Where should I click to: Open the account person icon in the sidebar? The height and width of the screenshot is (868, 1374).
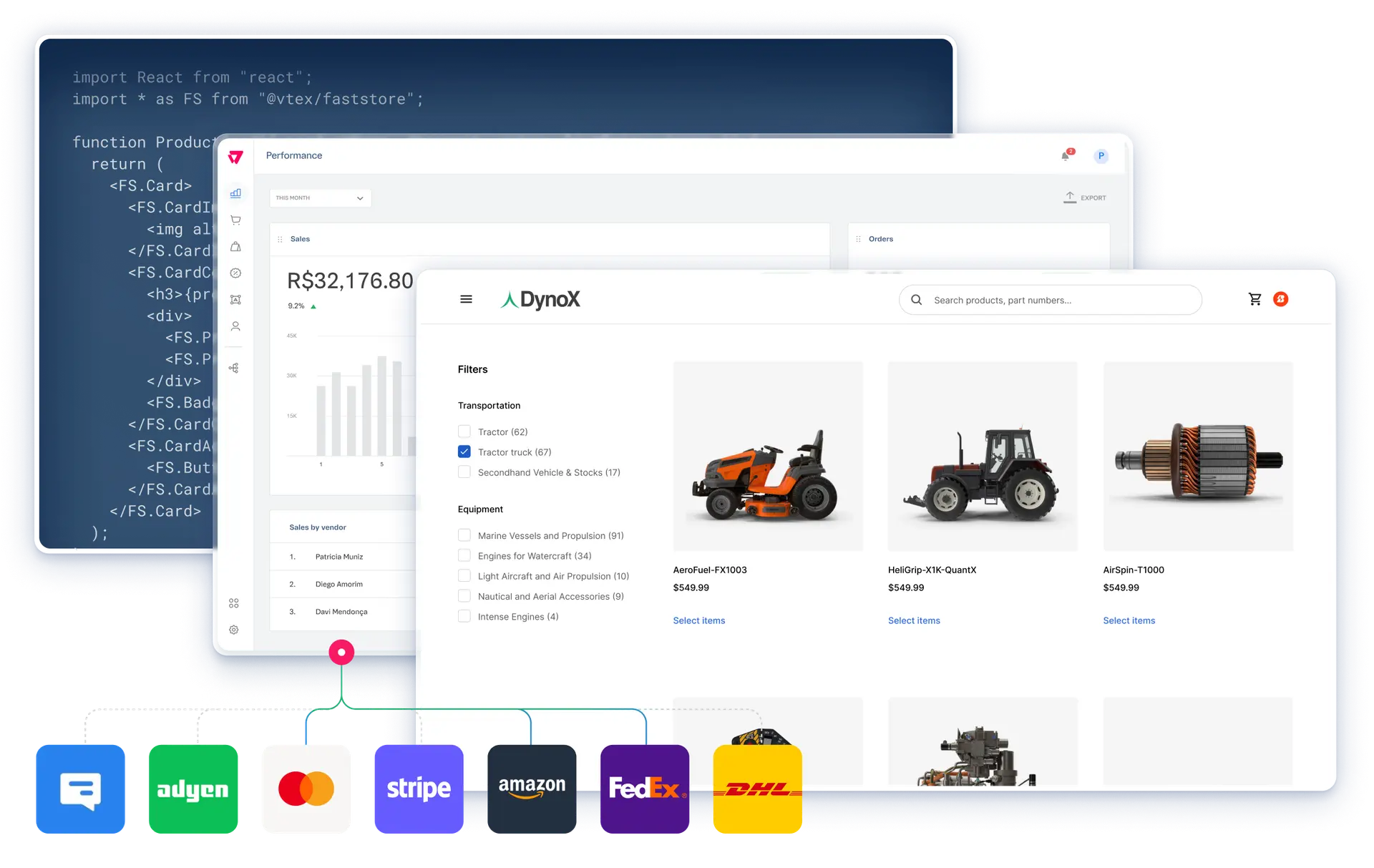(234, 326)
